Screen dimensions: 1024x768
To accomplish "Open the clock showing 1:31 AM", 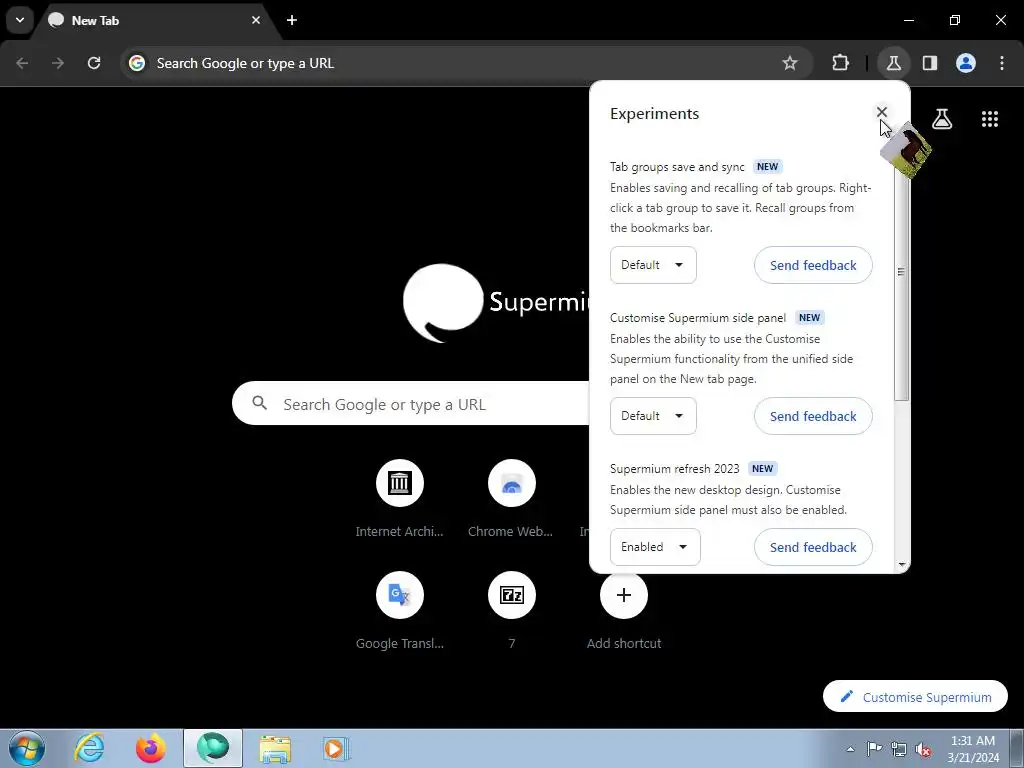I will pyautogui.click(x=973, y=749).
